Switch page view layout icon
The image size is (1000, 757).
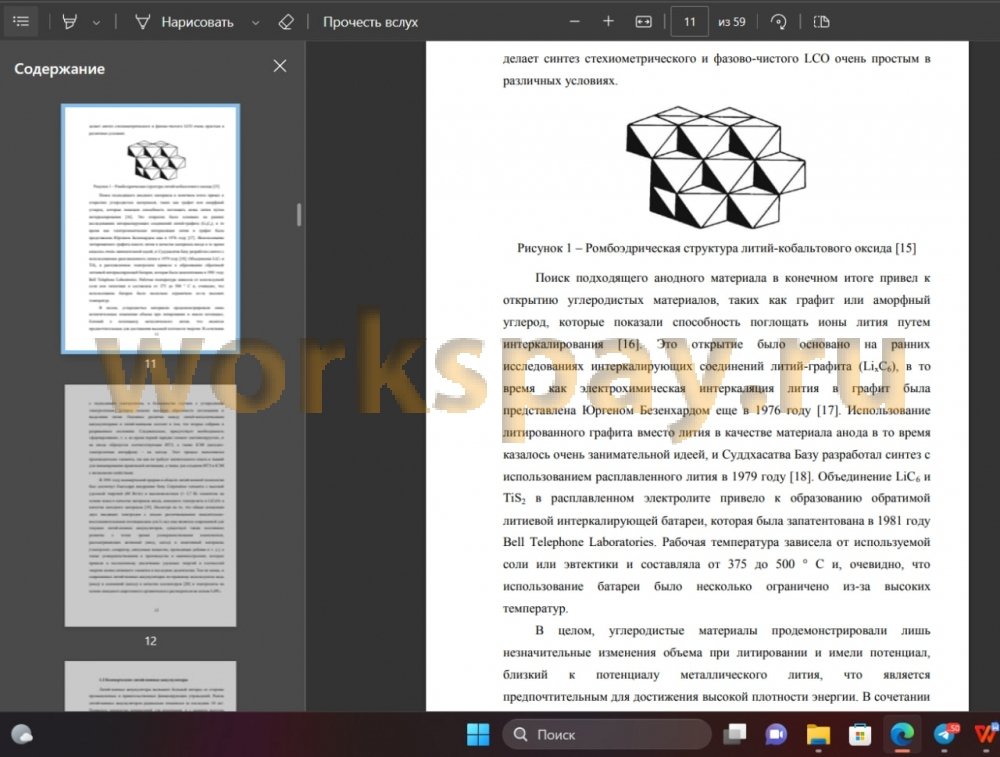(821, 22)
